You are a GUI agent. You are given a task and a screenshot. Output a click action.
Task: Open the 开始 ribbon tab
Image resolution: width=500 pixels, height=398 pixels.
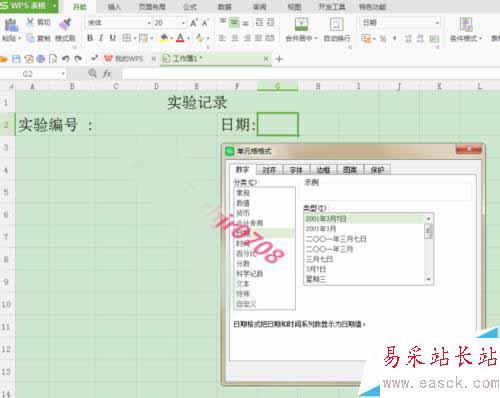click(80, 7)
